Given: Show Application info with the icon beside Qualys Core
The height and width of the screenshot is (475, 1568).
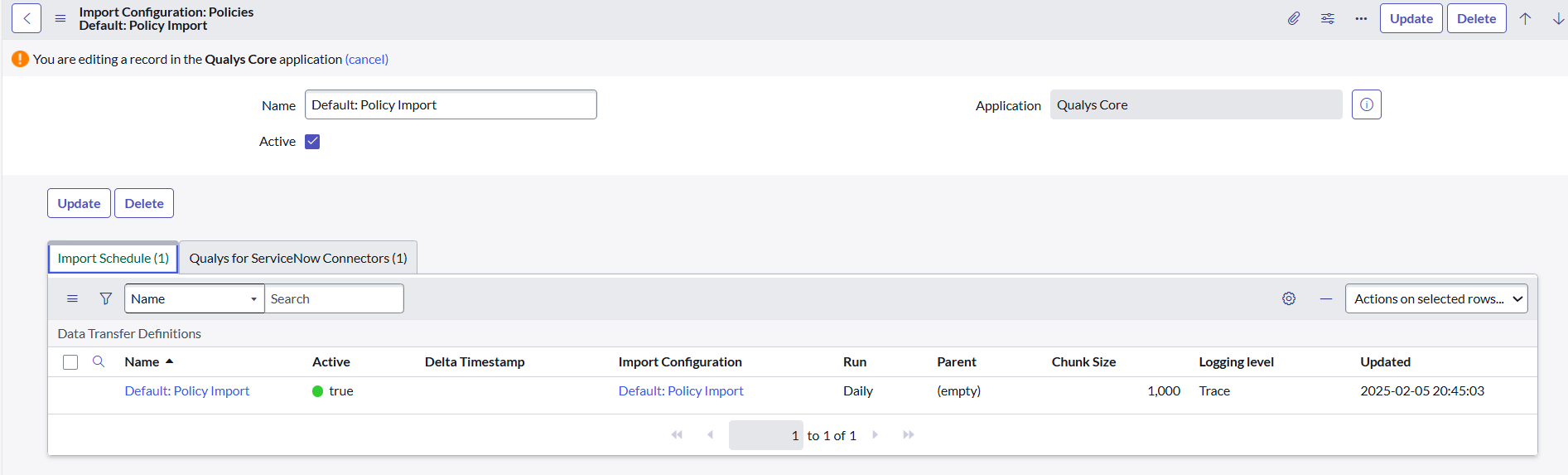Looking at the screenshot, I should (1367, 104).
